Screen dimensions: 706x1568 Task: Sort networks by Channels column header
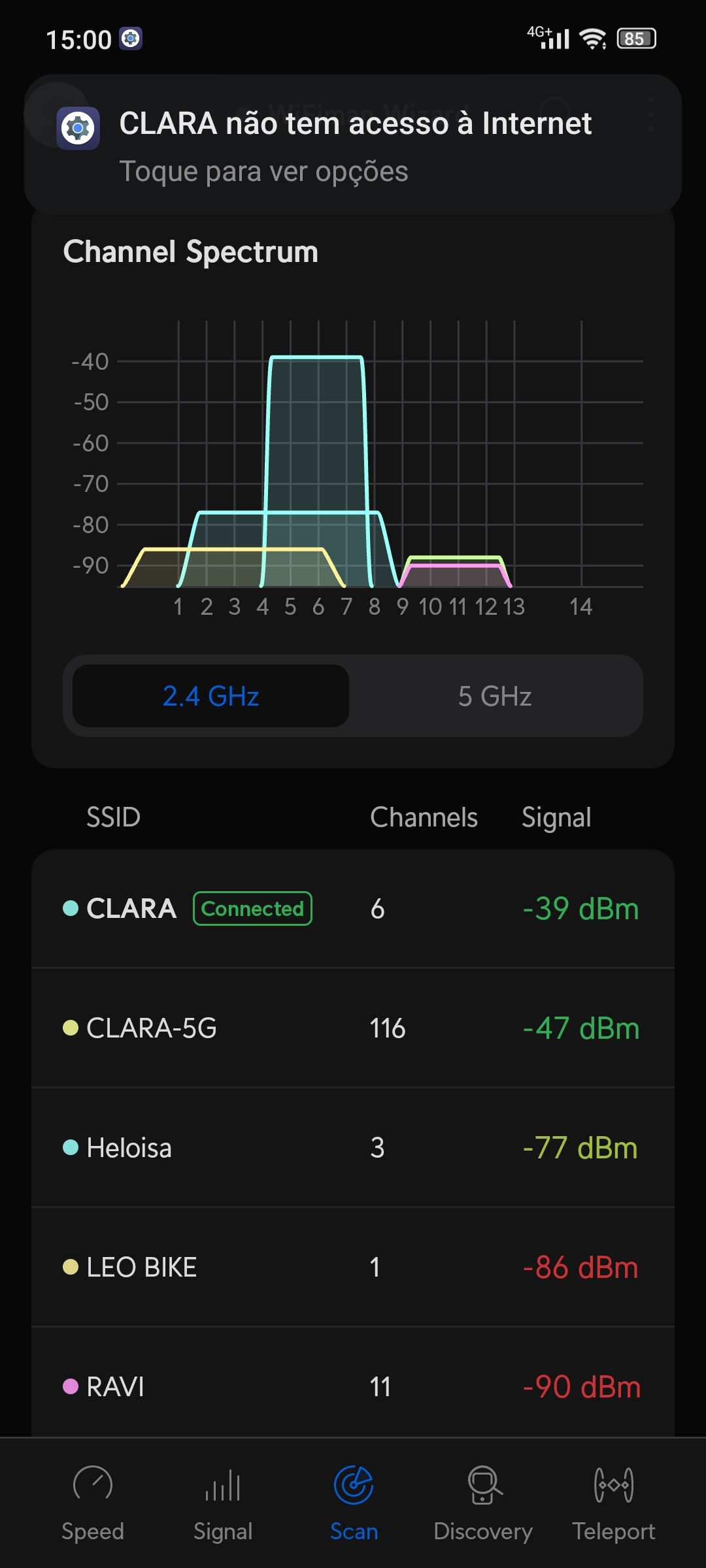pos(424,817)
